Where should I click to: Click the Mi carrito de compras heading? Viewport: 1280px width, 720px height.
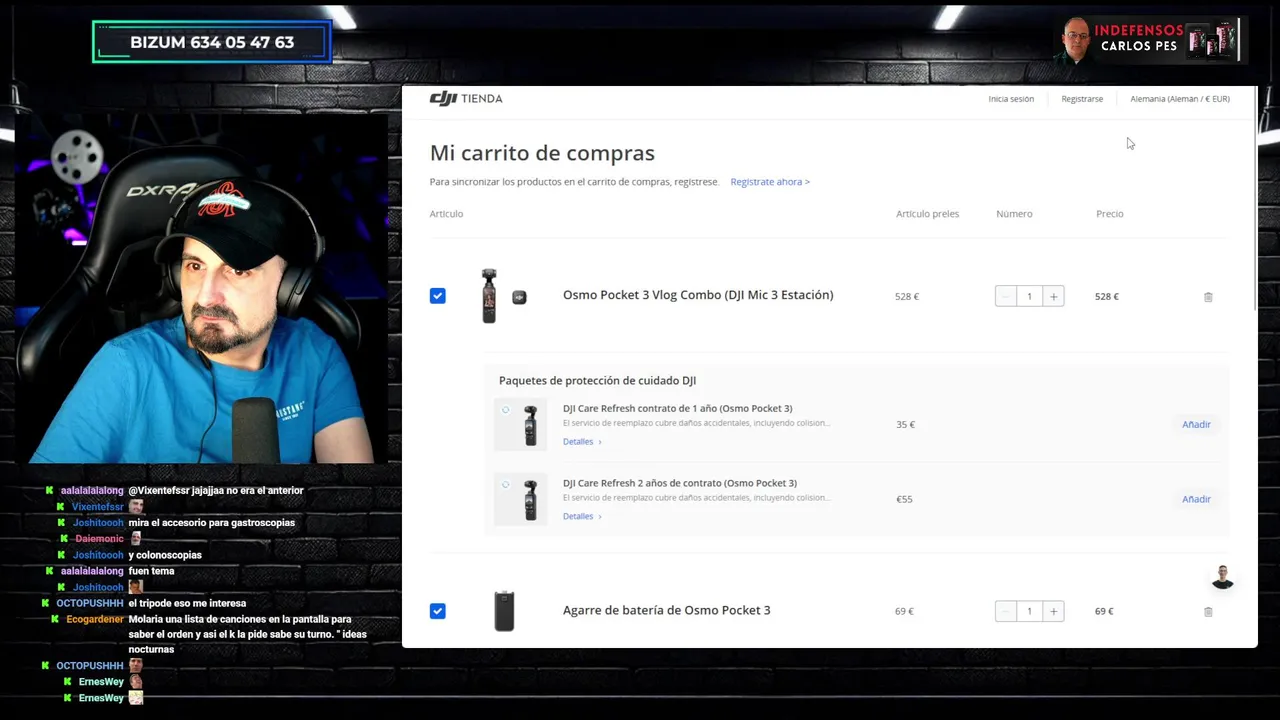[x=542, y=153]
